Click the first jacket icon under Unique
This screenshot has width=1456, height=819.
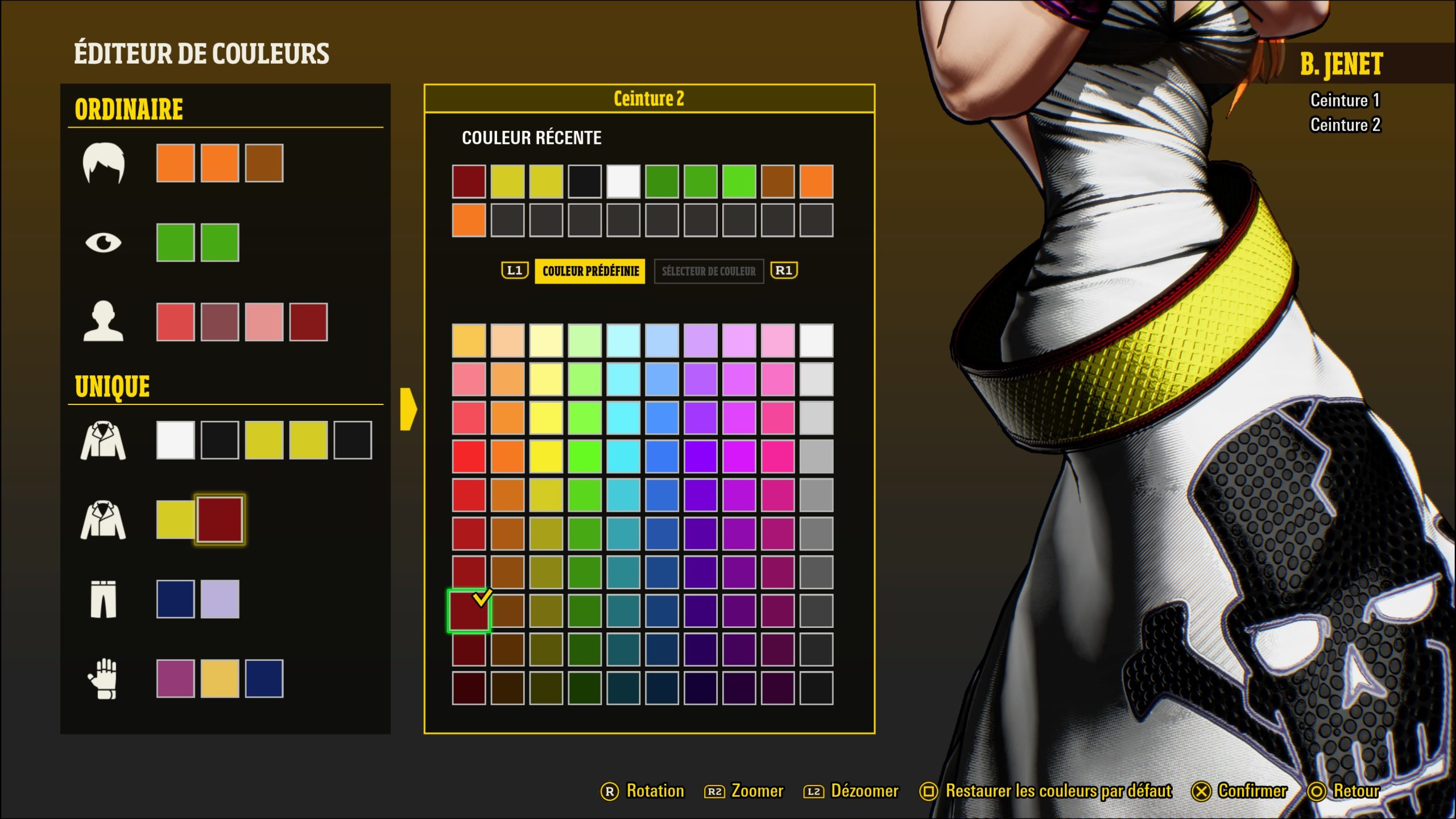click(x=103, y=440)
